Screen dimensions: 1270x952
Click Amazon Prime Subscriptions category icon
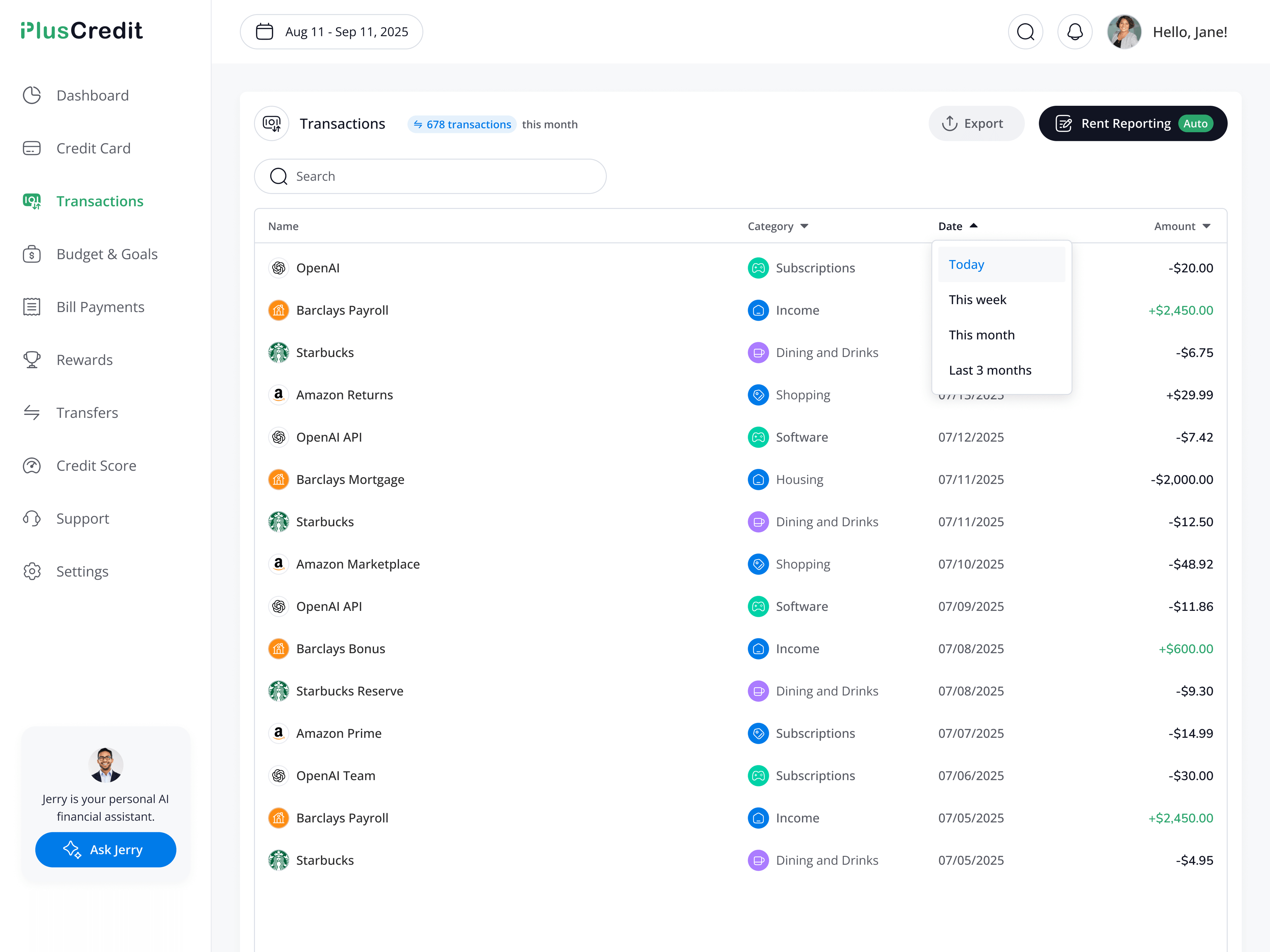pyautogui.click(x=758, y=734)
